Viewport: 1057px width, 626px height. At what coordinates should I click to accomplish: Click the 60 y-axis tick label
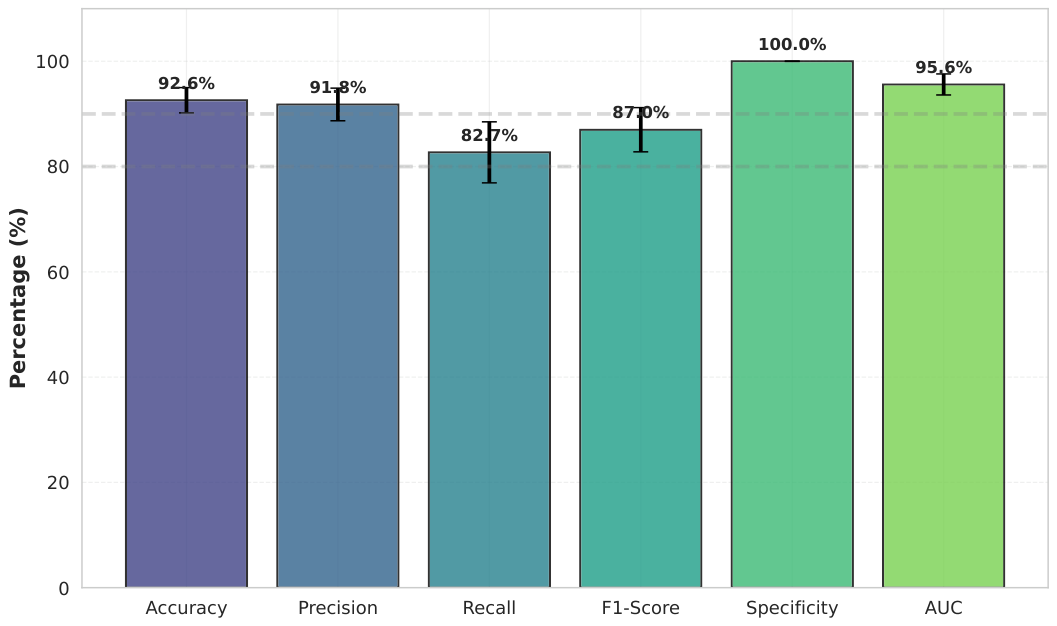[x=58, y=272]
